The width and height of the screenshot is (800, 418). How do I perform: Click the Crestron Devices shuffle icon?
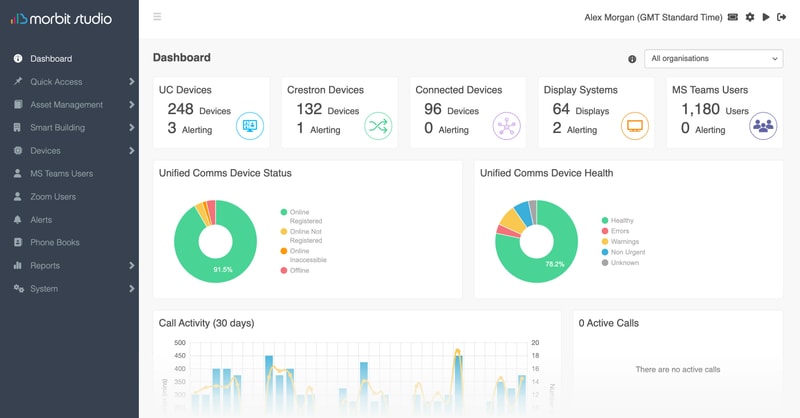(x=378, y=126)
